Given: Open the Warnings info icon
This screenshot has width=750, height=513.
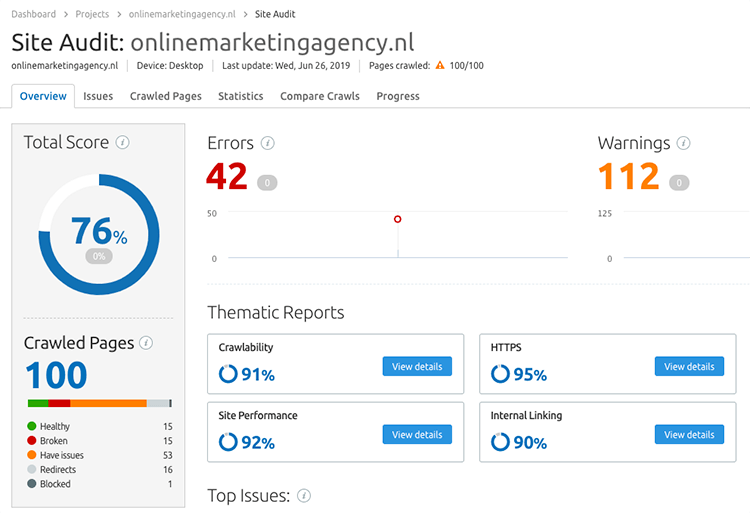Looking at the screenshot, I should pos(684,143).
